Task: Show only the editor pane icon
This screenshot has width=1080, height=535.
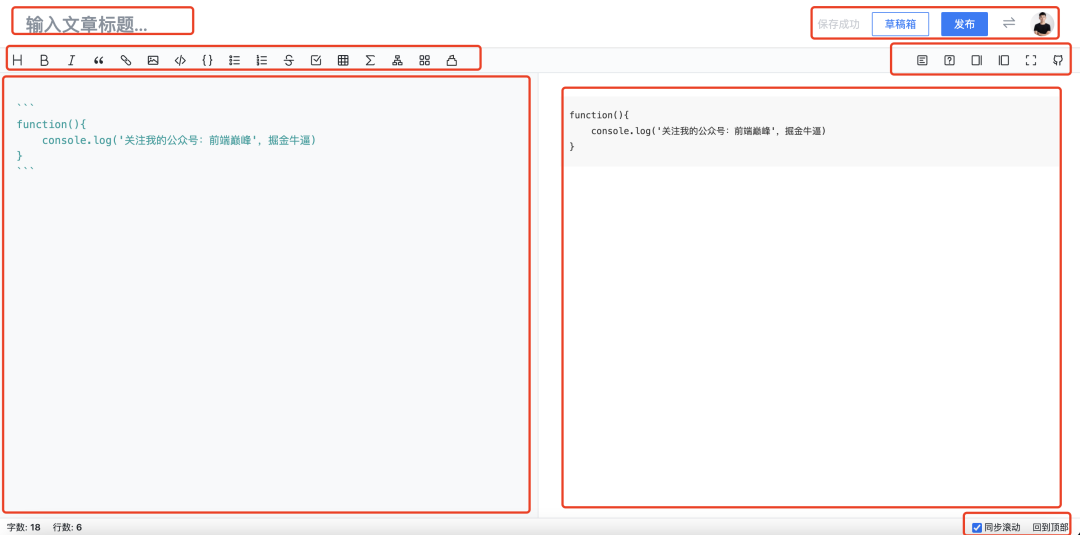Action: 977,61
